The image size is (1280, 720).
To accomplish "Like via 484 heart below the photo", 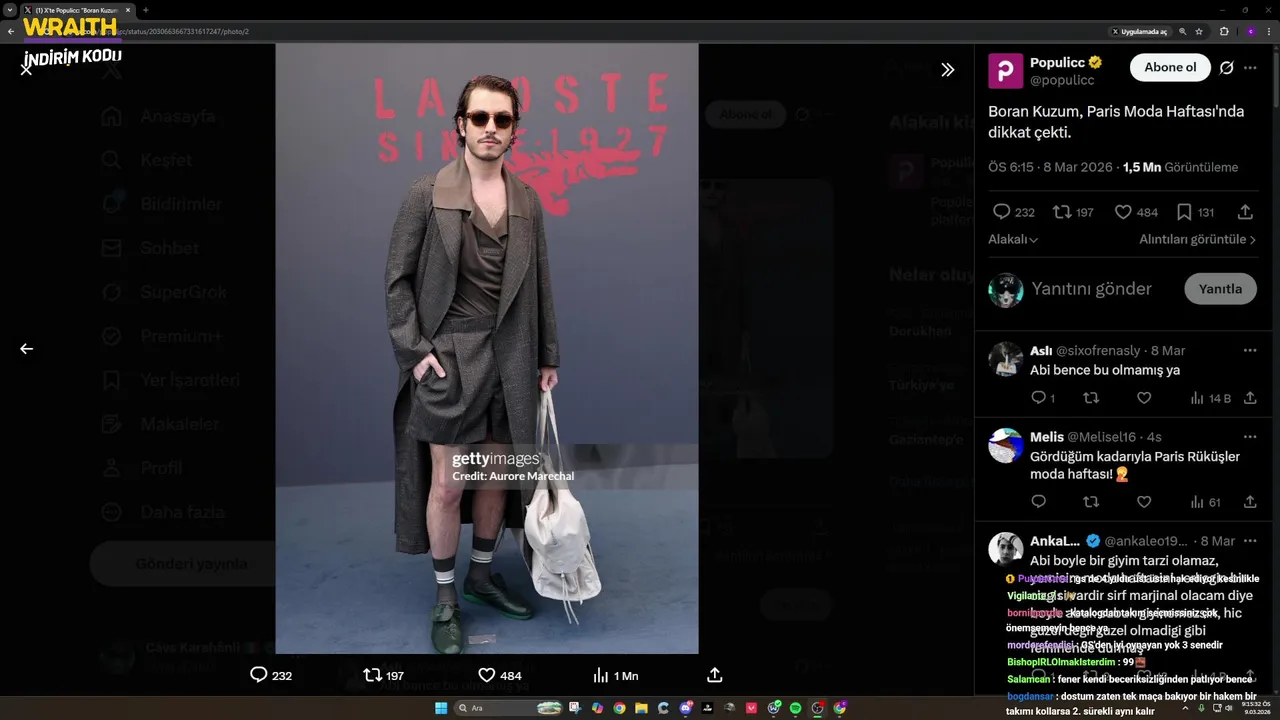I will click(499, 675).
